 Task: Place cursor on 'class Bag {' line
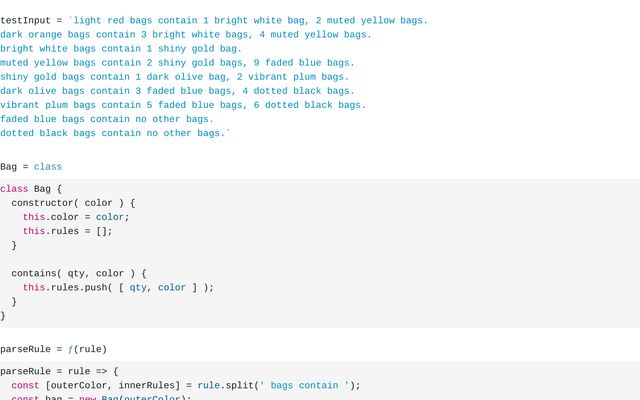coord(31,189)
